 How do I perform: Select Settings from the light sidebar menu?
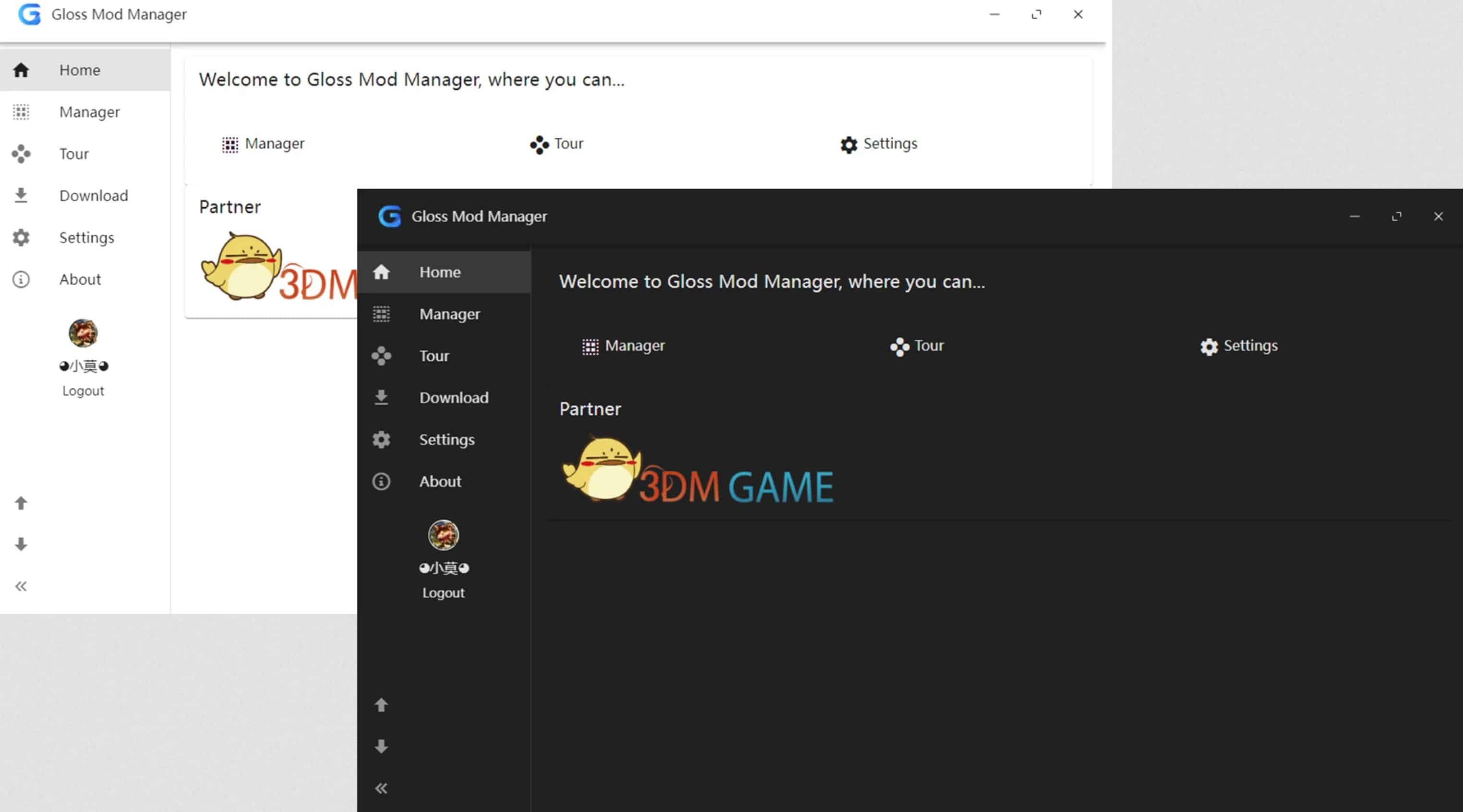pyautogui.click(x=87, y=238)
